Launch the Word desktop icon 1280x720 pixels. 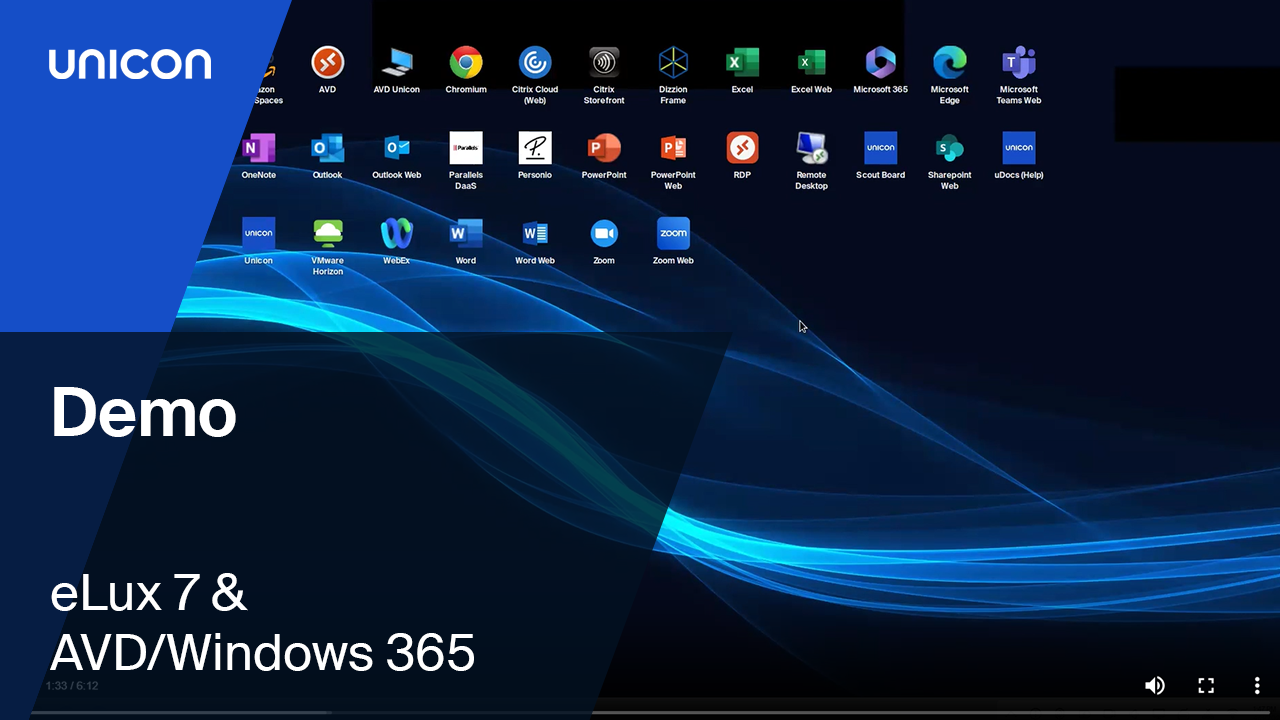click(466, 234)
